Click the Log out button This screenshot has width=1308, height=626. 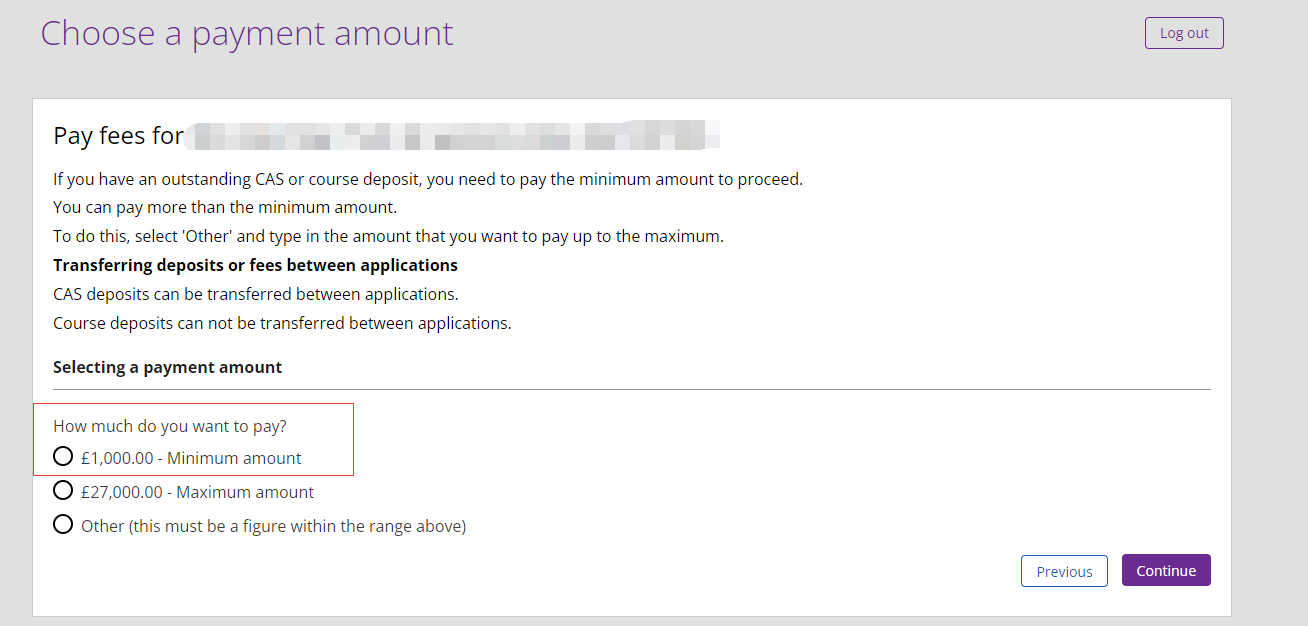click(x=1183, y=33)
